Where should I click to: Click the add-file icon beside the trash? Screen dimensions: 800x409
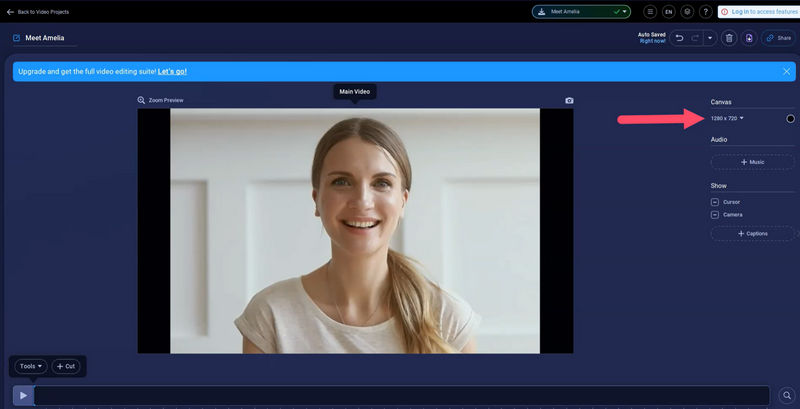click(x=749, y=38)
